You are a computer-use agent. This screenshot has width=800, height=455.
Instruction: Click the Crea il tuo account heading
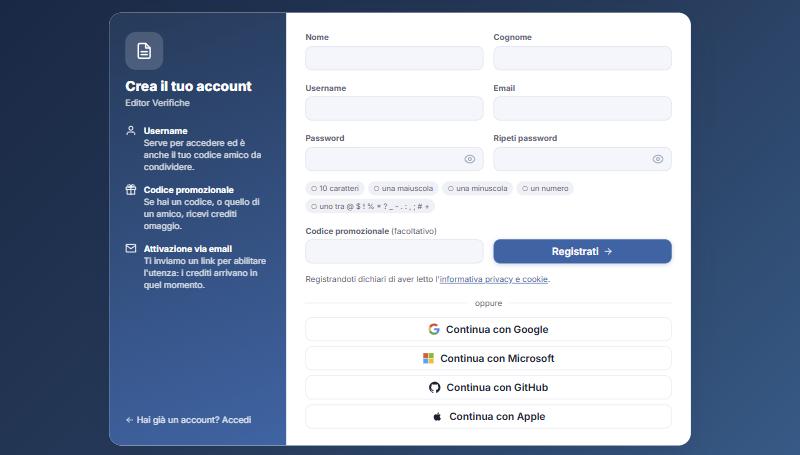coord(189,86)
